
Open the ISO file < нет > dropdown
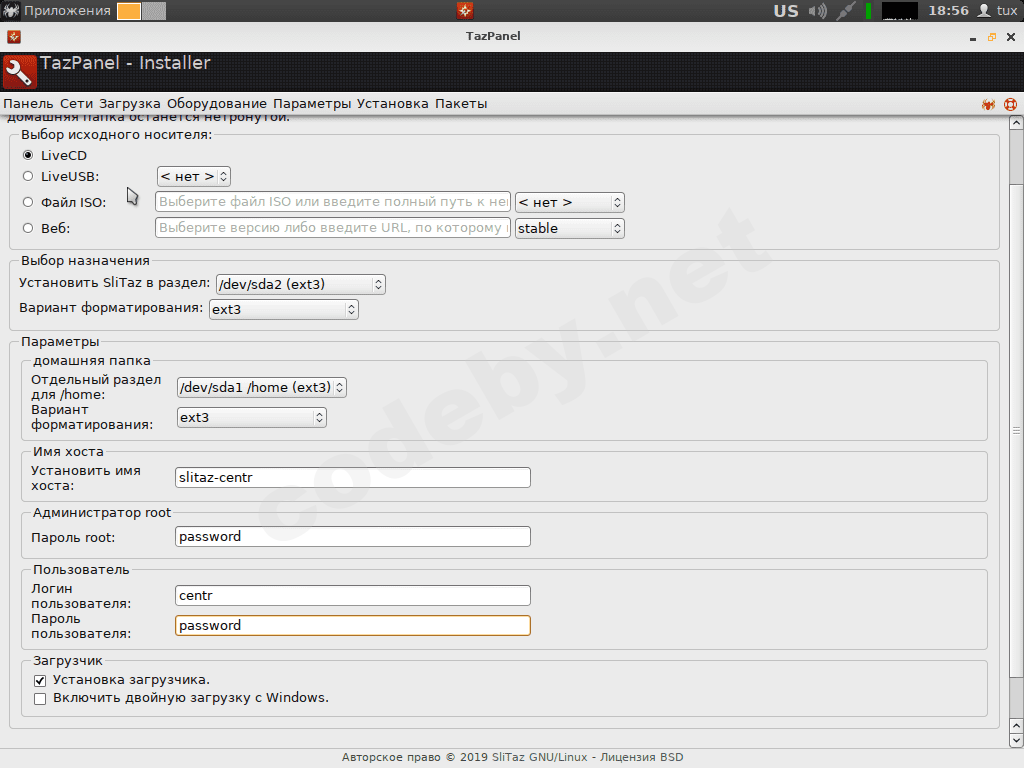point(569,202)
